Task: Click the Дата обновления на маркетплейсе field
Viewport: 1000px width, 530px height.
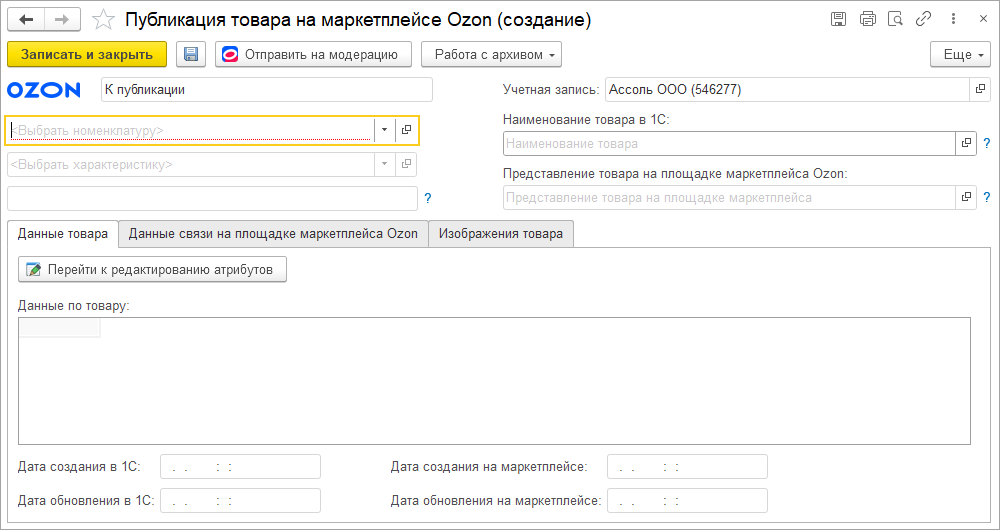Action: (x=688, y=501)
